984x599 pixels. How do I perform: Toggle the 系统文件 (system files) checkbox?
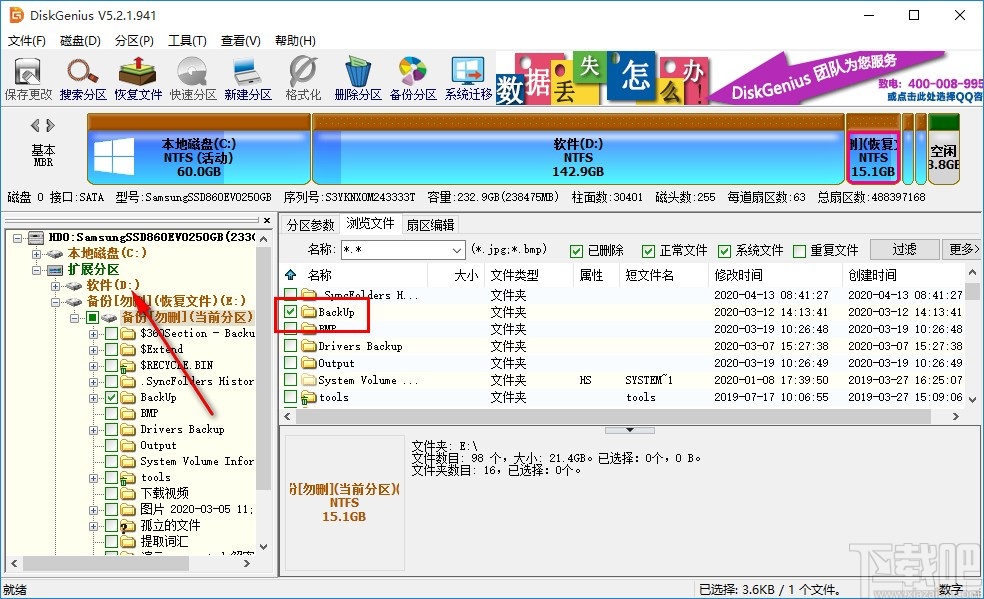tap(724, 251)
